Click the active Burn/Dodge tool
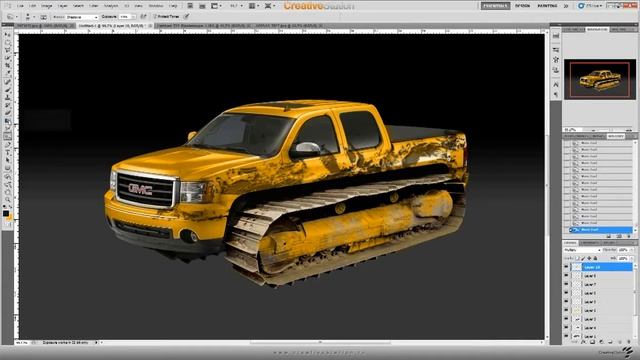Image resolution: width=640 pixels, height=360 pixels. point(7,136)
